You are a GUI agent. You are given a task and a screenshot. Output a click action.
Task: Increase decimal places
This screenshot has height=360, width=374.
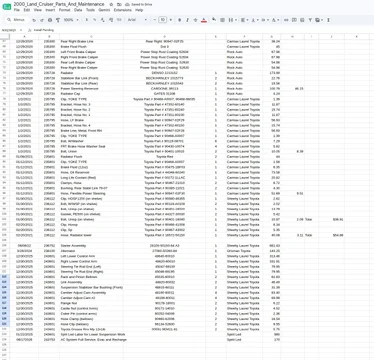point(111,20)
